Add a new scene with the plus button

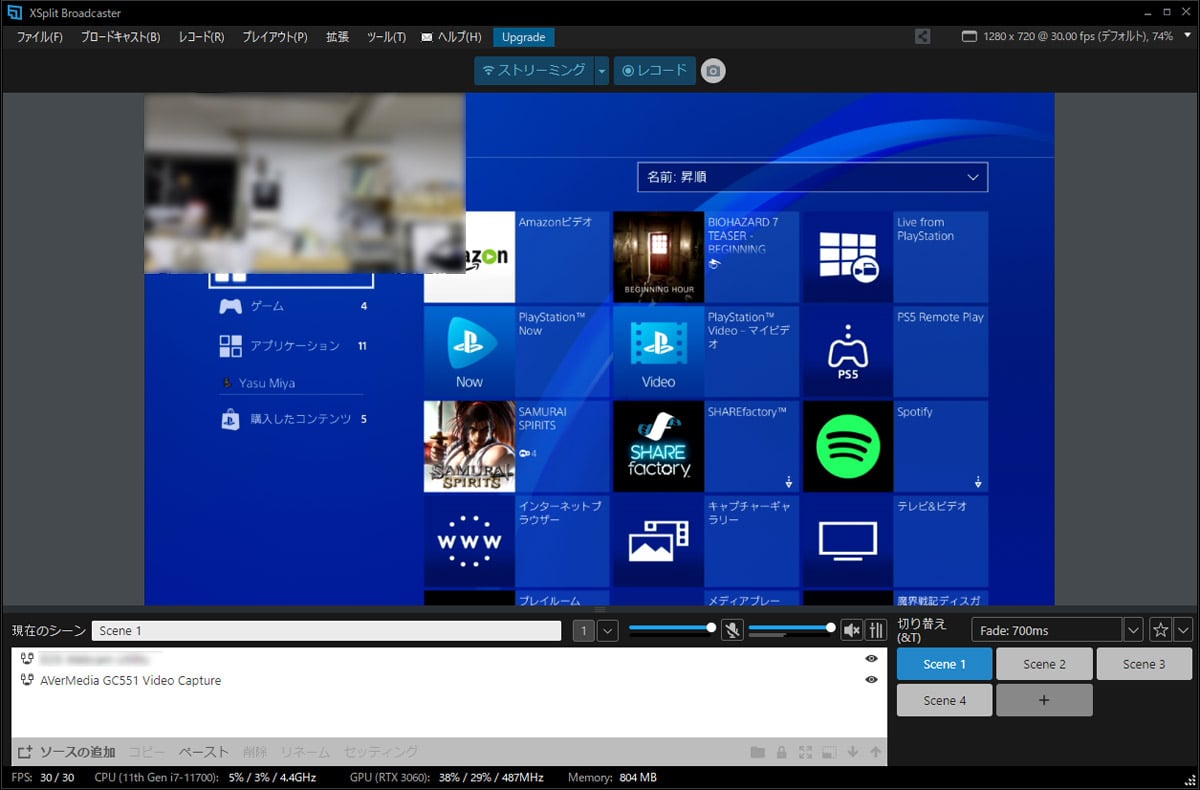(x=1044, y=700)
